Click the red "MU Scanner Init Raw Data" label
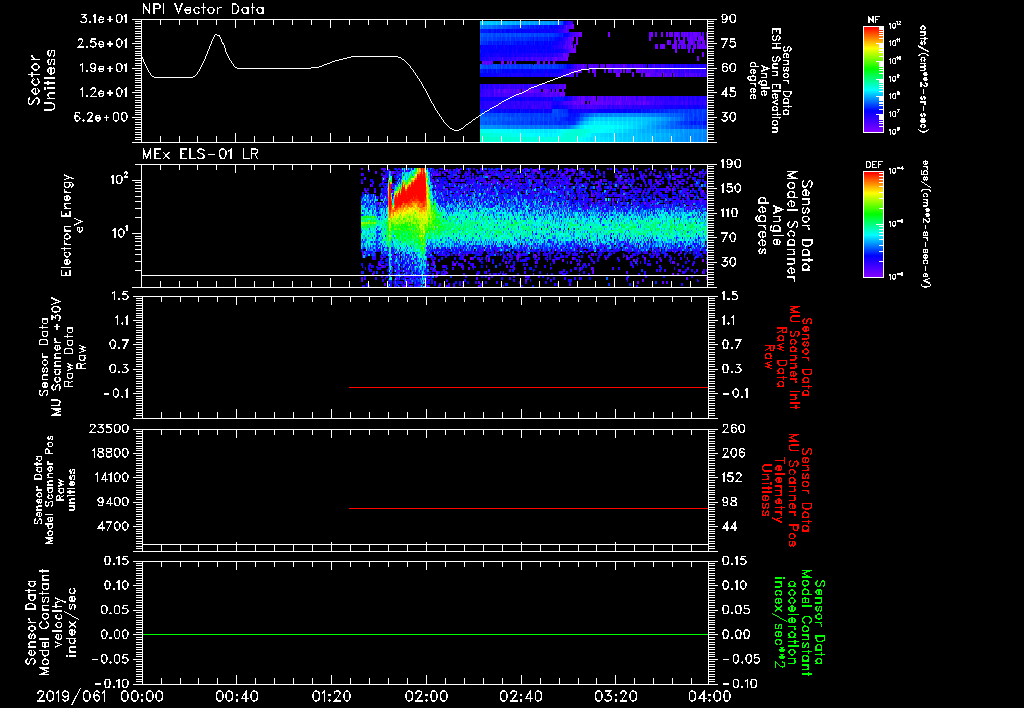Screen dimensions: 1024x708 (788, 357)
